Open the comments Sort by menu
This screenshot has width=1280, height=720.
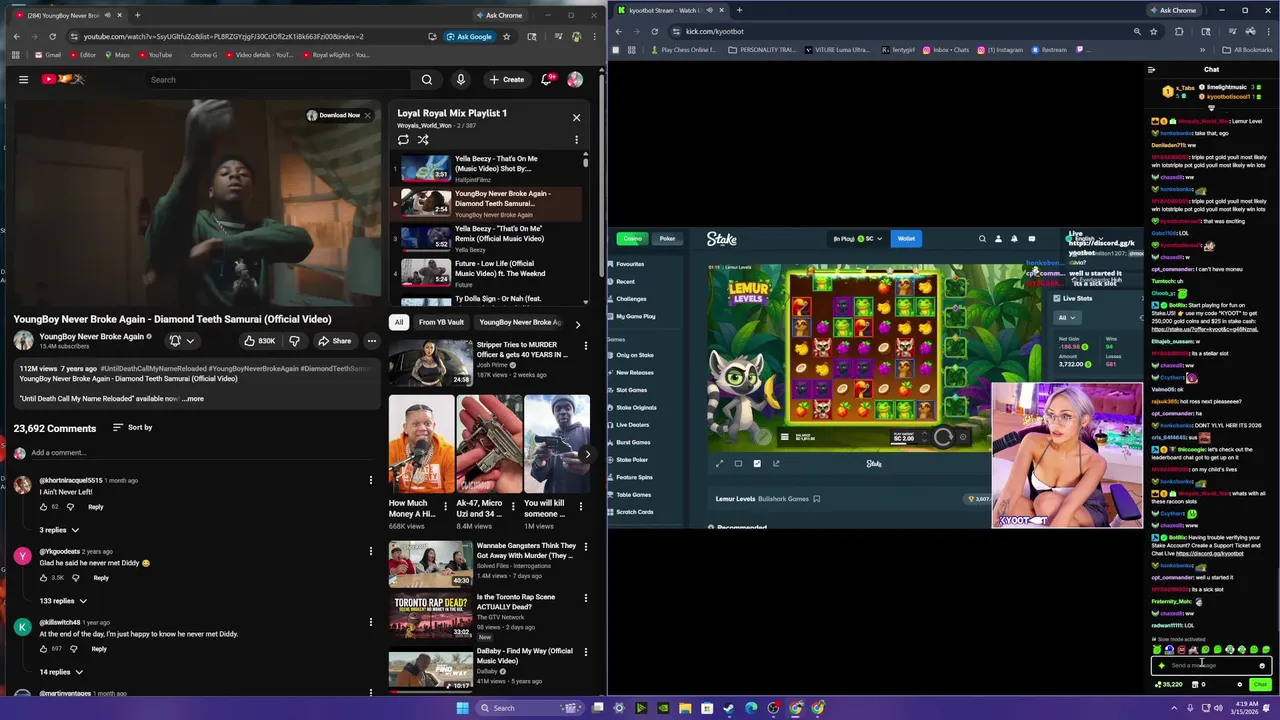(132, 428)
